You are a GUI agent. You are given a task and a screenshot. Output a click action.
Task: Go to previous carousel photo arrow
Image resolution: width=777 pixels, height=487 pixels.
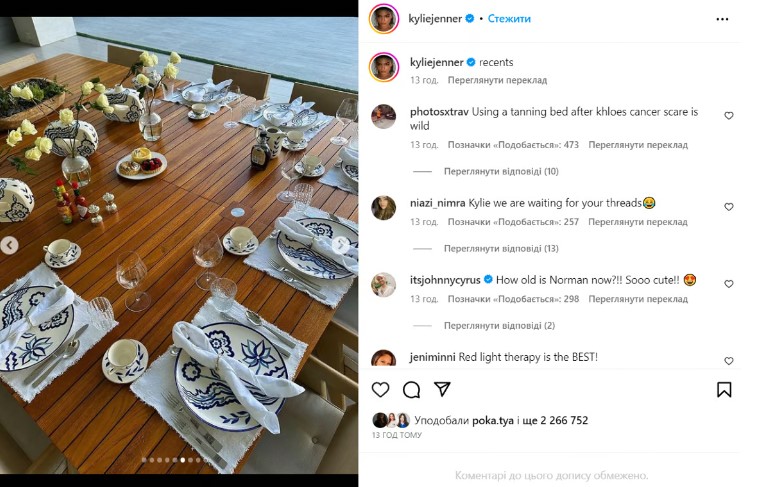pos(10,244)
